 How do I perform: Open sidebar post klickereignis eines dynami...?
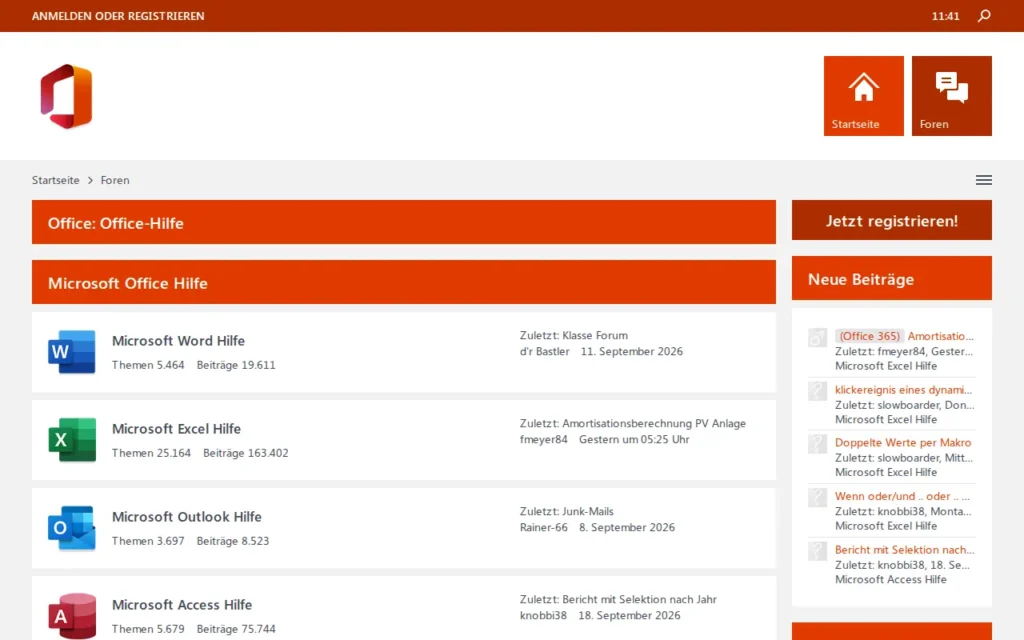903,390
